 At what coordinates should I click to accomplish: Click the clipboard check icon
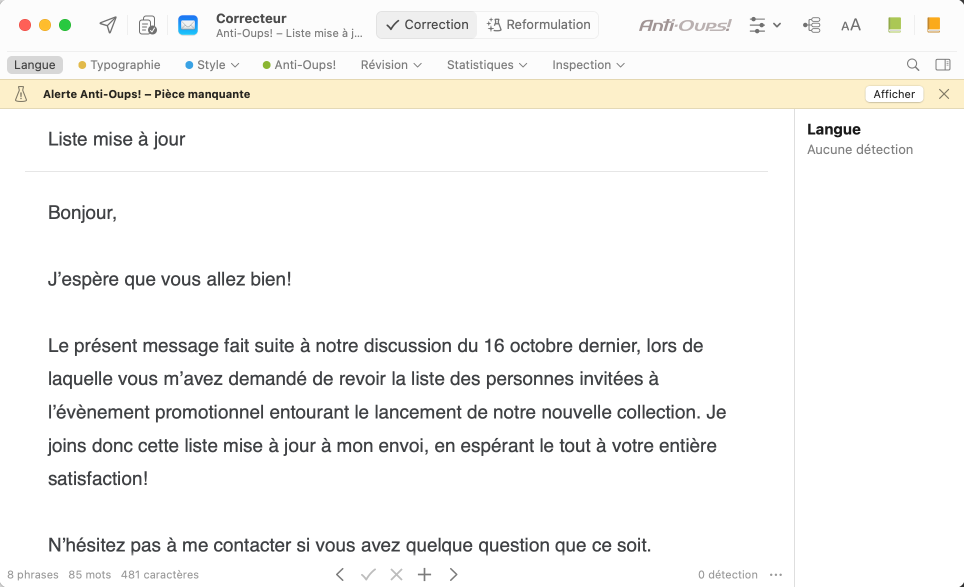[x=148, y=25]
